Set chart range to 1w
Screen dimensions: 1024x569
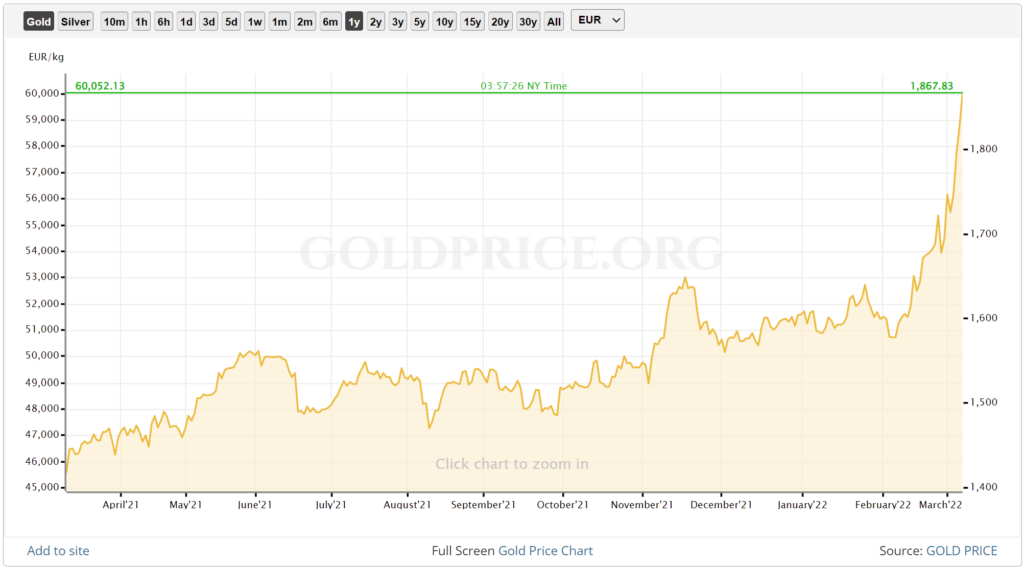click(255, 22)
